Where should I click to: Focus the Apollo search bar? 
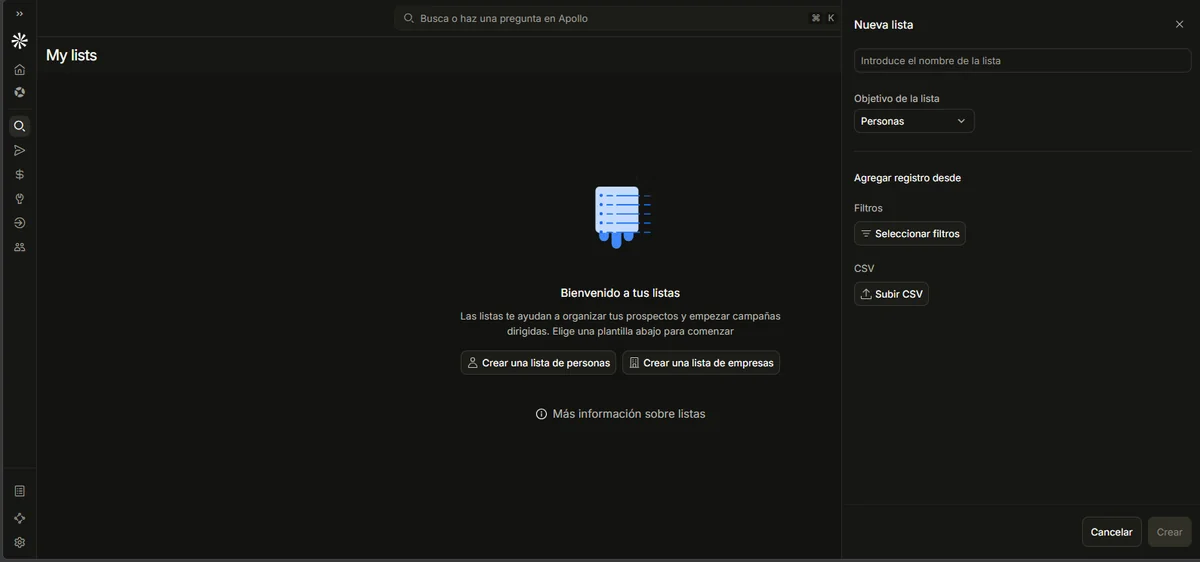pyautogui.click(x=618, y=18)
